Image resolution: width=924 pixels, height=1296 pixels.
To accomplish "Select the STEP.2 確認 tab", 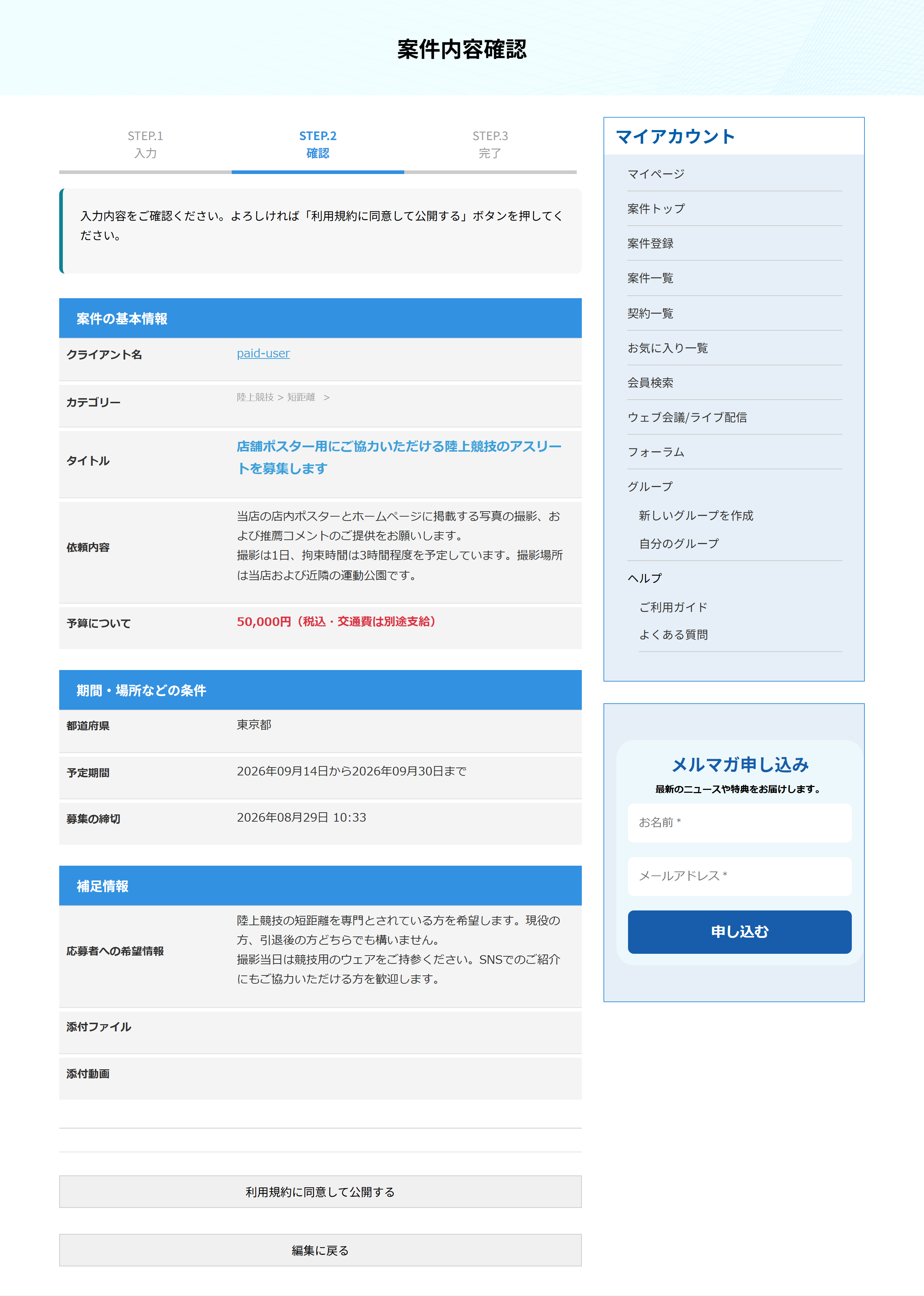I will pyautogui.click(x=318, y=144).
